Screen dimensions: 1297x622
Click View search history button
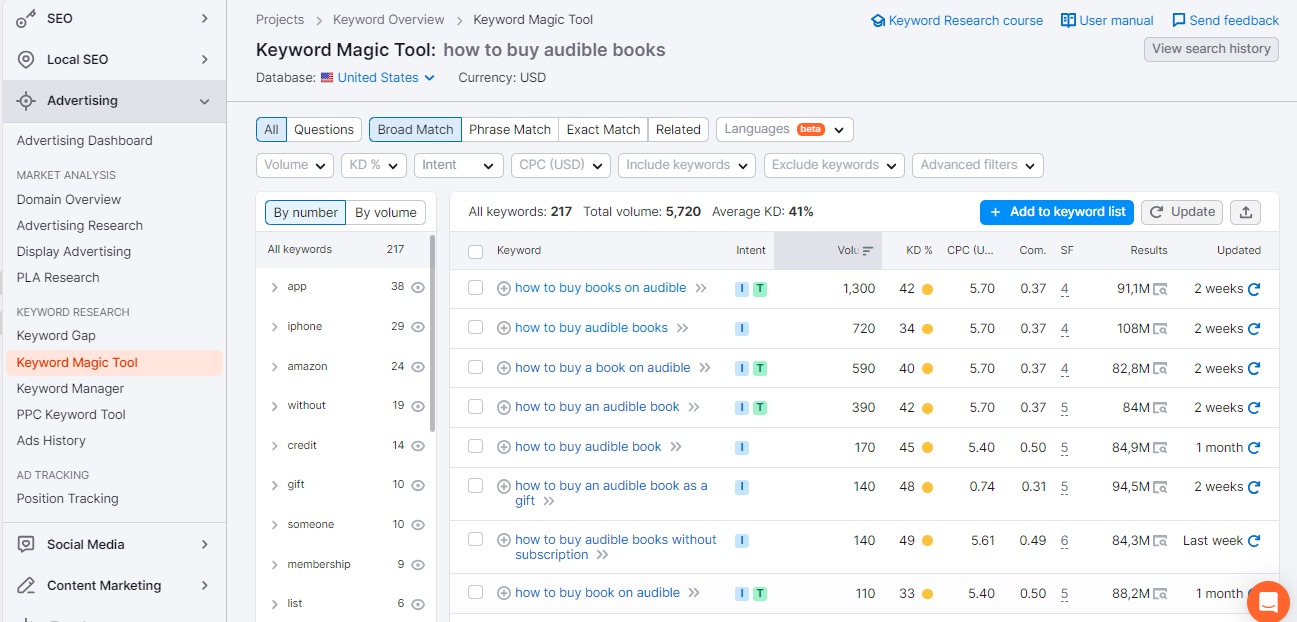(x=1211, y=49)
